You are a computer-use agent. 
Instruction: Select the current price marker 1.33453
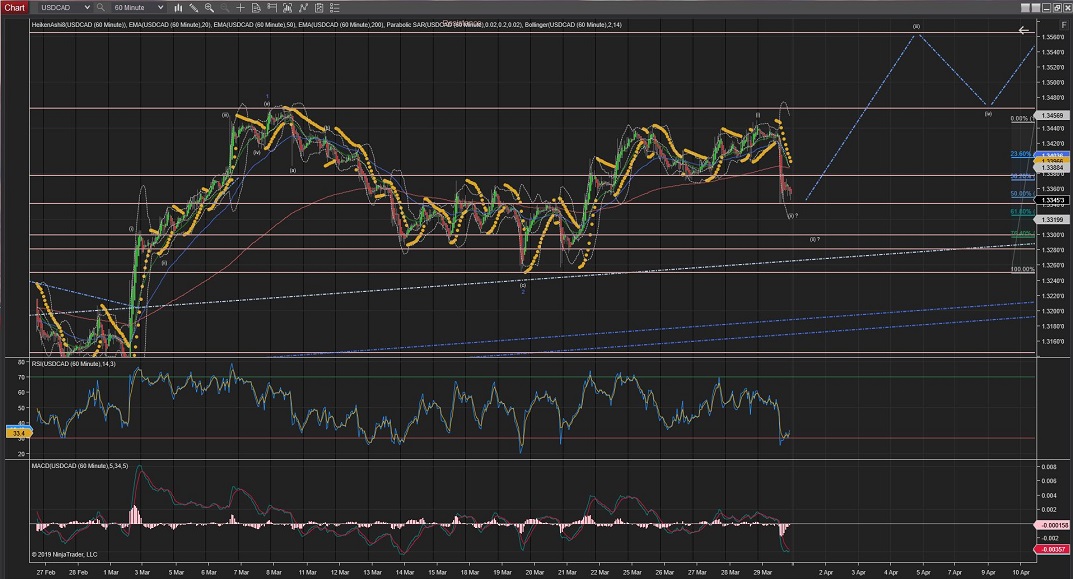pyautogui.click(x=1052, y=201)
